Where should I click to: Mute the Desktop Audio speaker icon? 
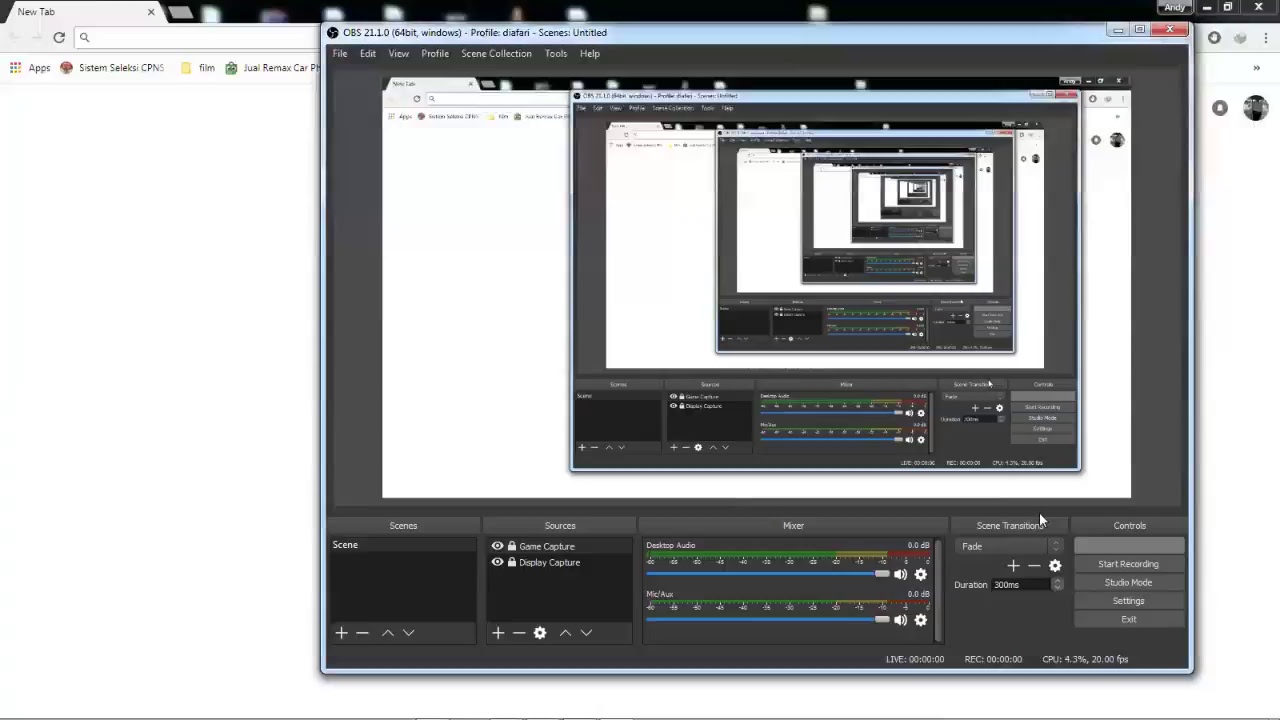tap(901, 574)
